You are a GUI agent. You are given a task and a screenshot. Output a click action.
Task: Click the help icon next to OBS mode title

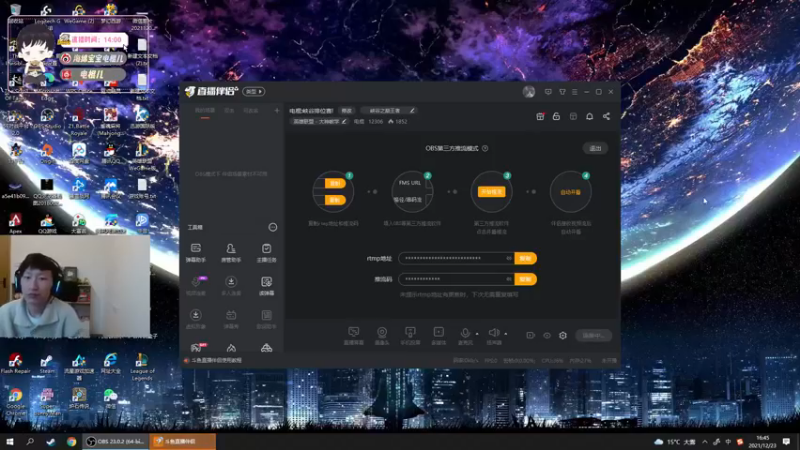485,148
